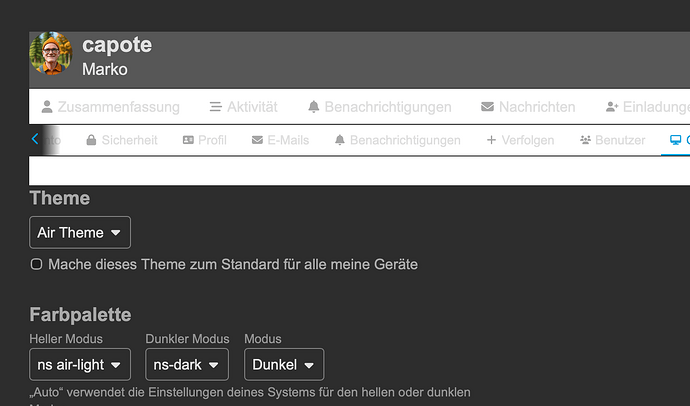Viewport: 690px width, 406px height.
Task: Open the Verfolgen settings sub-tab
Action: coord(520,140)
